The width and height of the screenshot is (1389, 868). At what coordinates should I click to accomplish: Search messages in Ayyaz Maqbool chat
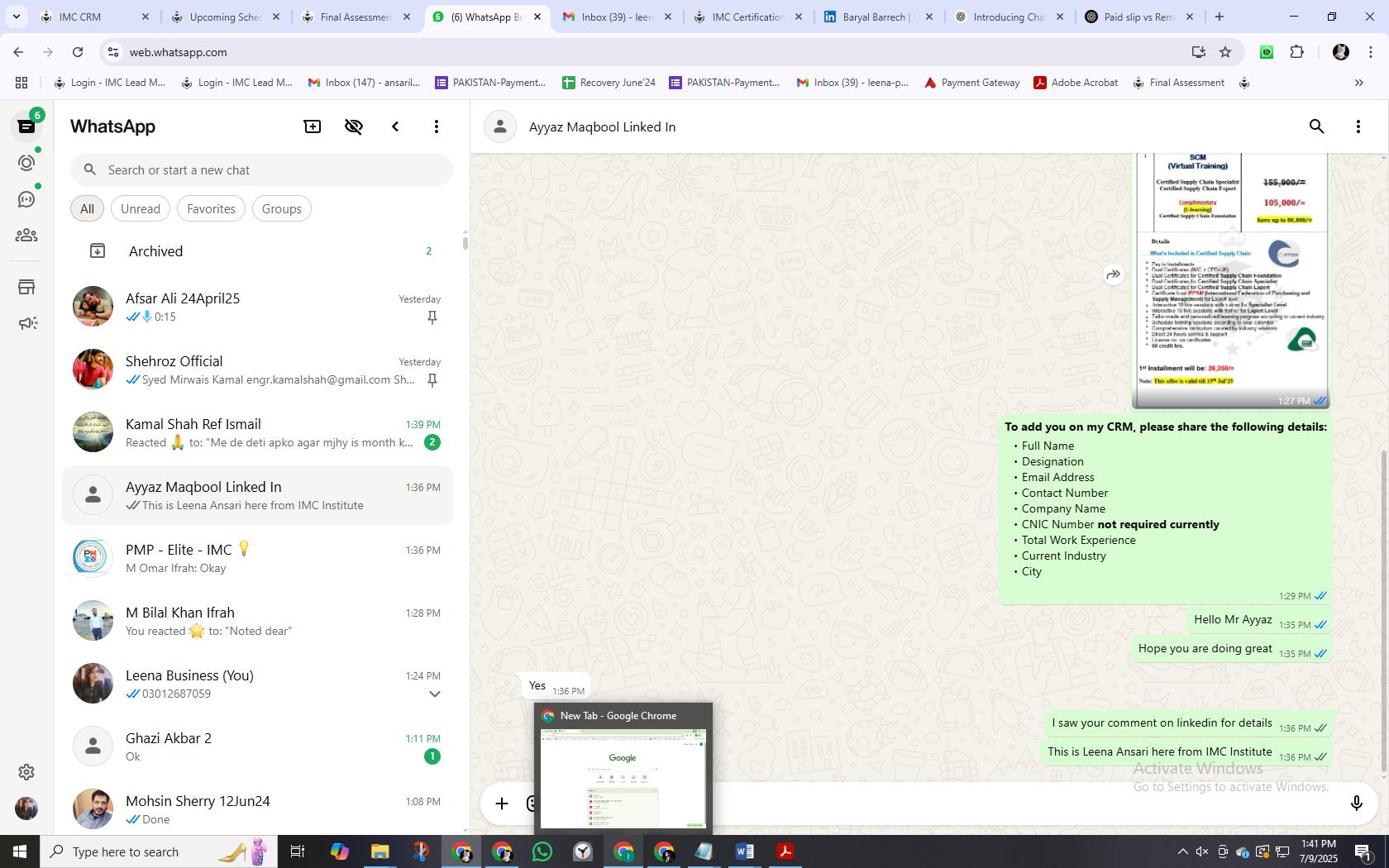click(1317, 126)
